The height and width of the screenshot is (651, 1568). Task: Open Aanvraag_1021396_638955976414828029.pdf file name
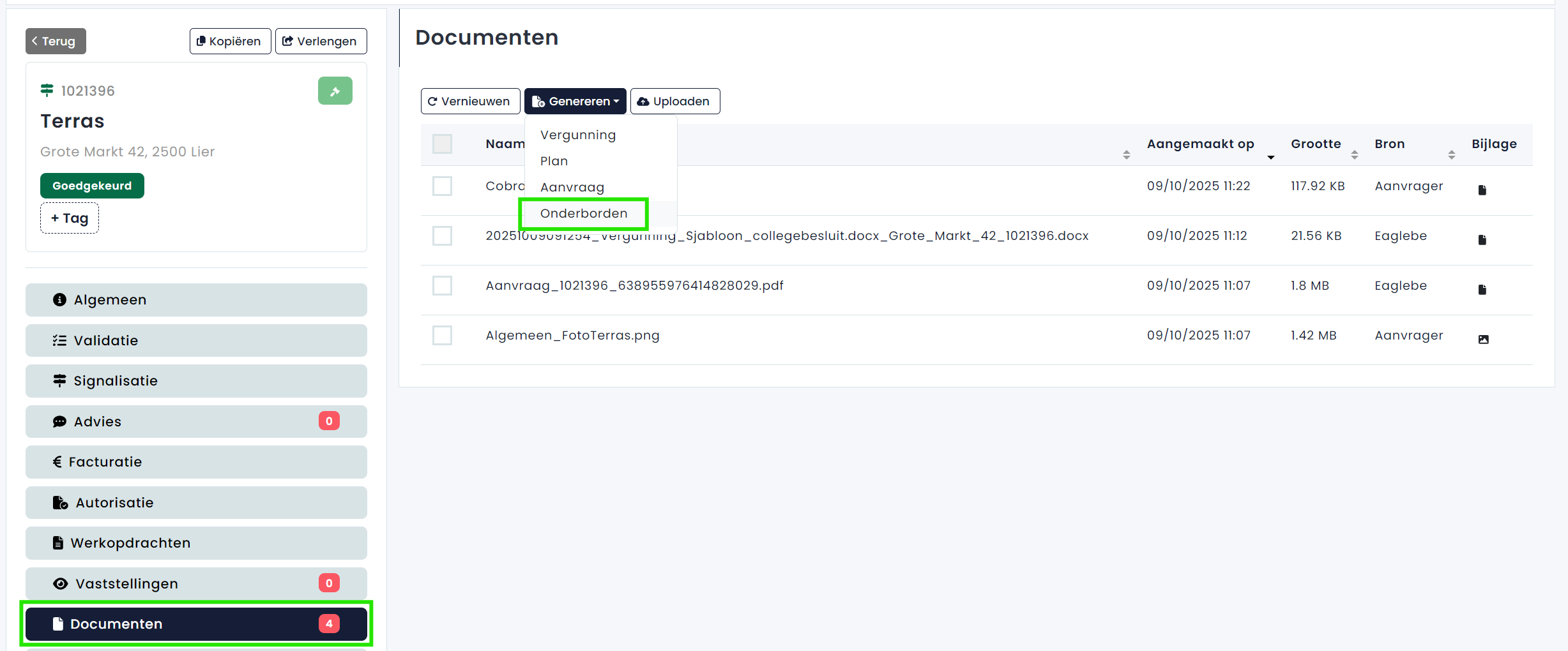(634, 286)
